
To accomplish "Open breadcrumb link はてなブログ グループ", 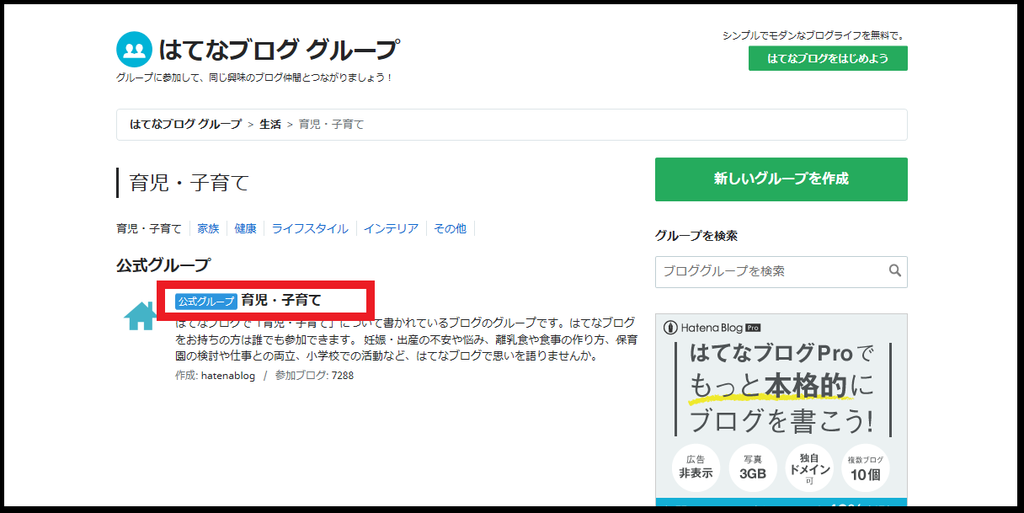I will 185,124.
